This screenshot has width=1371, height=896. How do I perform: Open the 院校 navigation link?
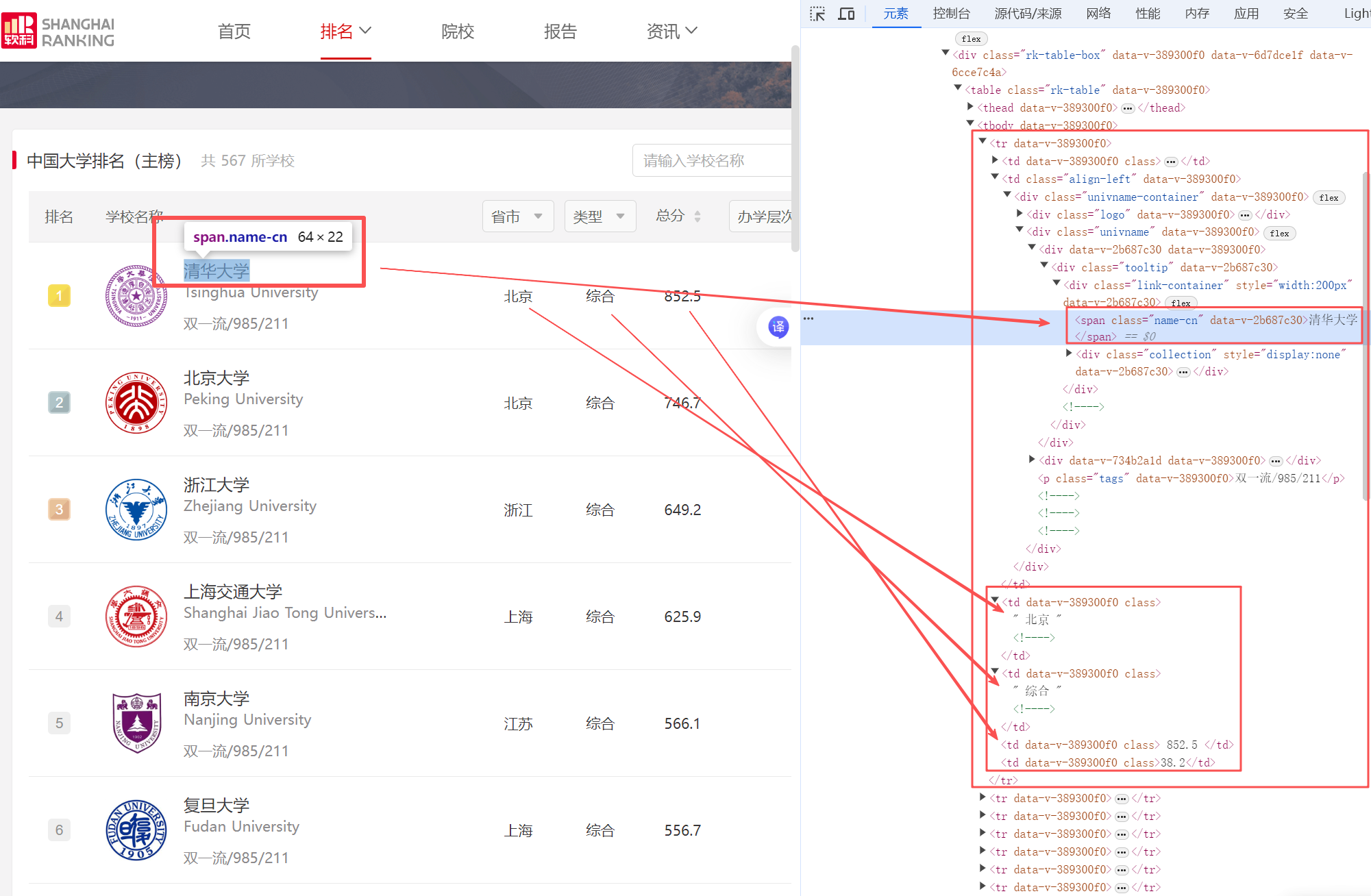pyautogui.click(x=458, y=31)
